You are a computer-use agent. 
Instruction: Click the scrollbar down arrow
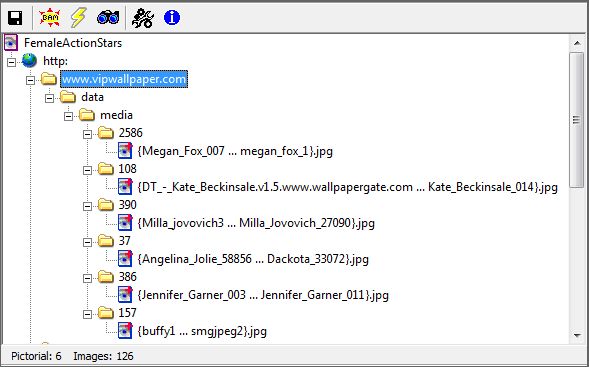point(577,335)
